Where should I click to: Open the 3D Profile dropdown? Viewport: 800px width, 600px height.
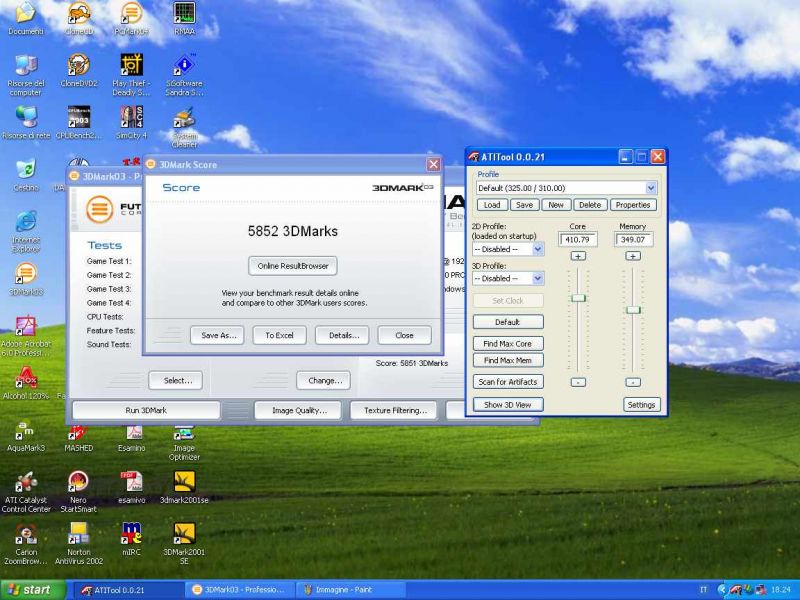537,278
